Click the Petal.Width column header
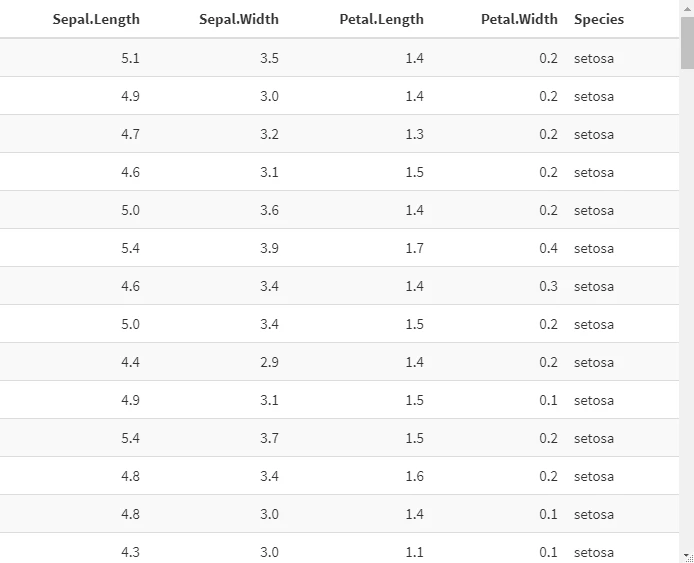This screenshot has height=563, width=694. click(x=519, y=19)
